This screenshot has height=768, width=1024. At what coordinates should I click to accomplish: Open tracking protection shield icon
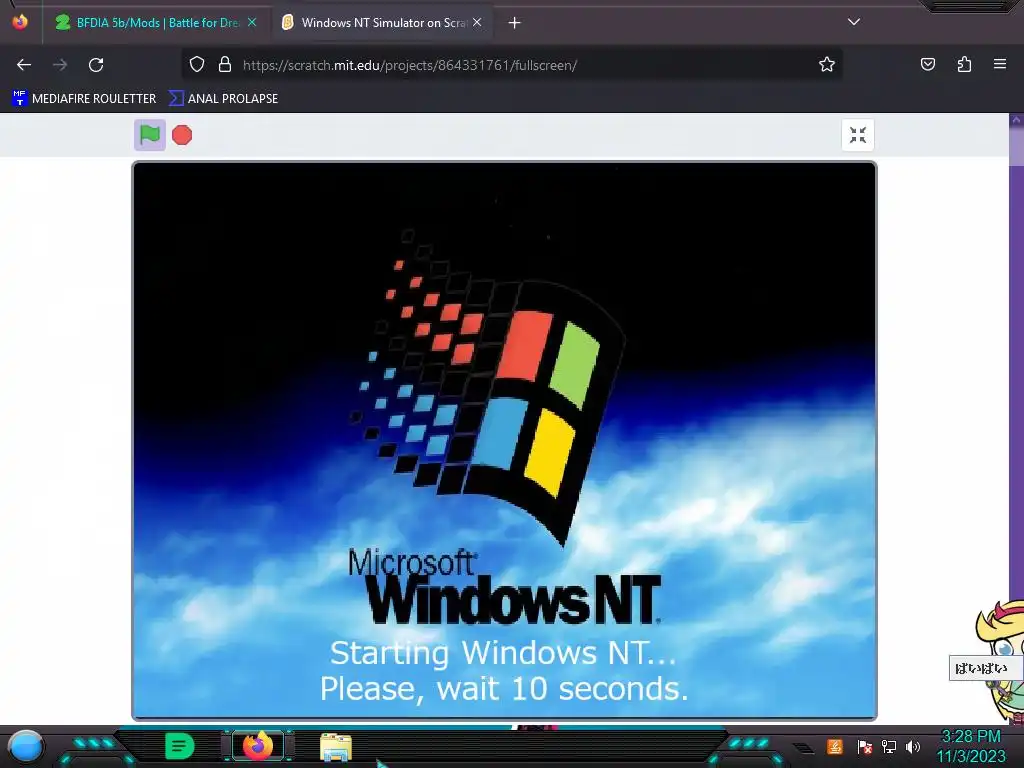(x=197, y=65)
